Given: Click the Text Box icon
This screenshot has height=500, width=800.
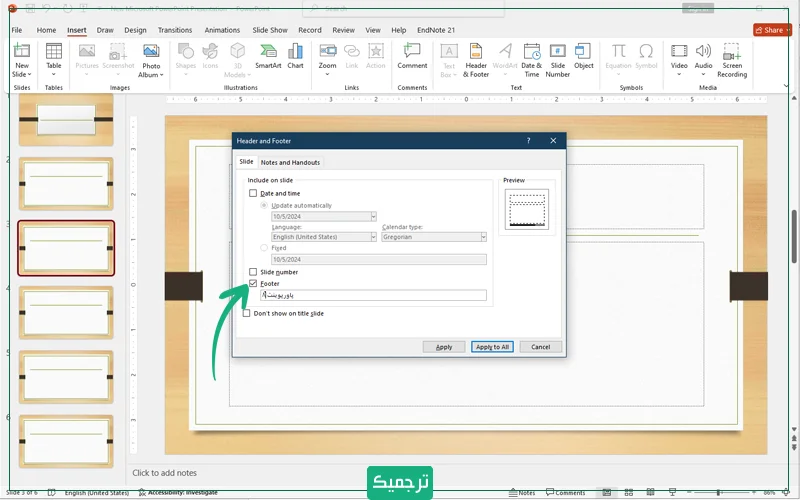Looking at the screenshot, I should 449,51.
